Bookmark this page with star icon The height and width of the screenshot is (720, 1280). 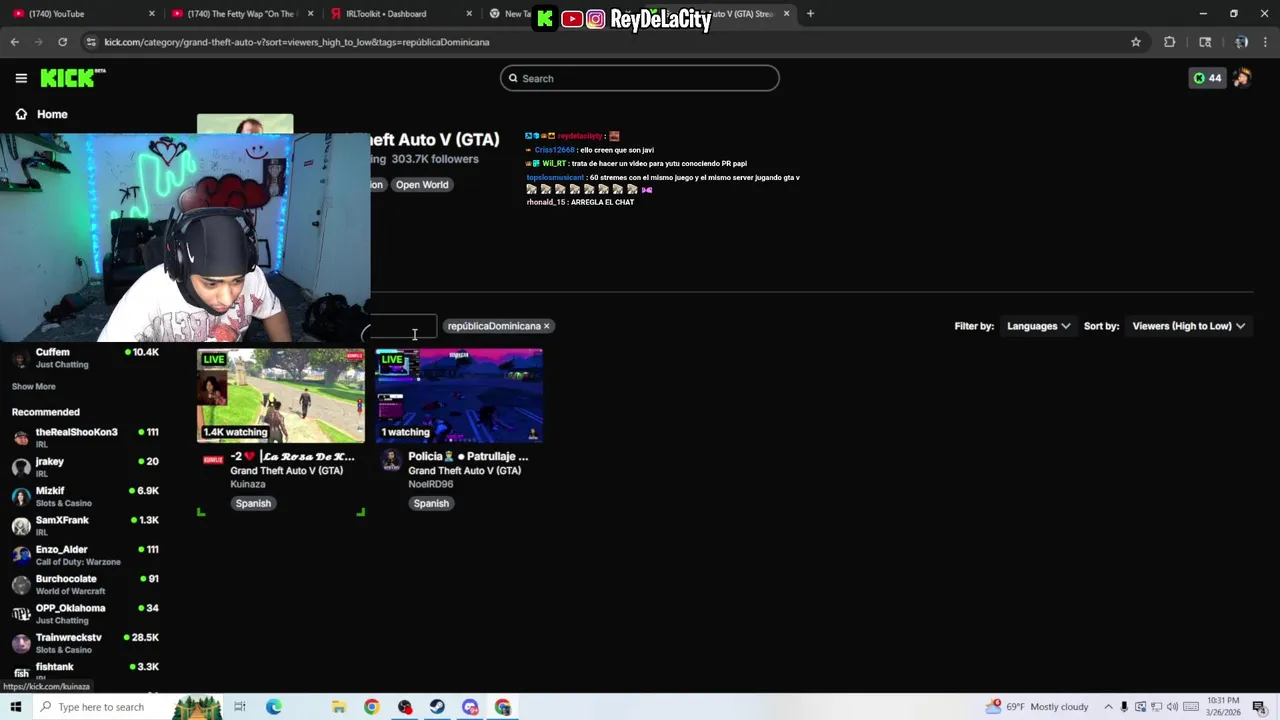tap(1136, 42)
